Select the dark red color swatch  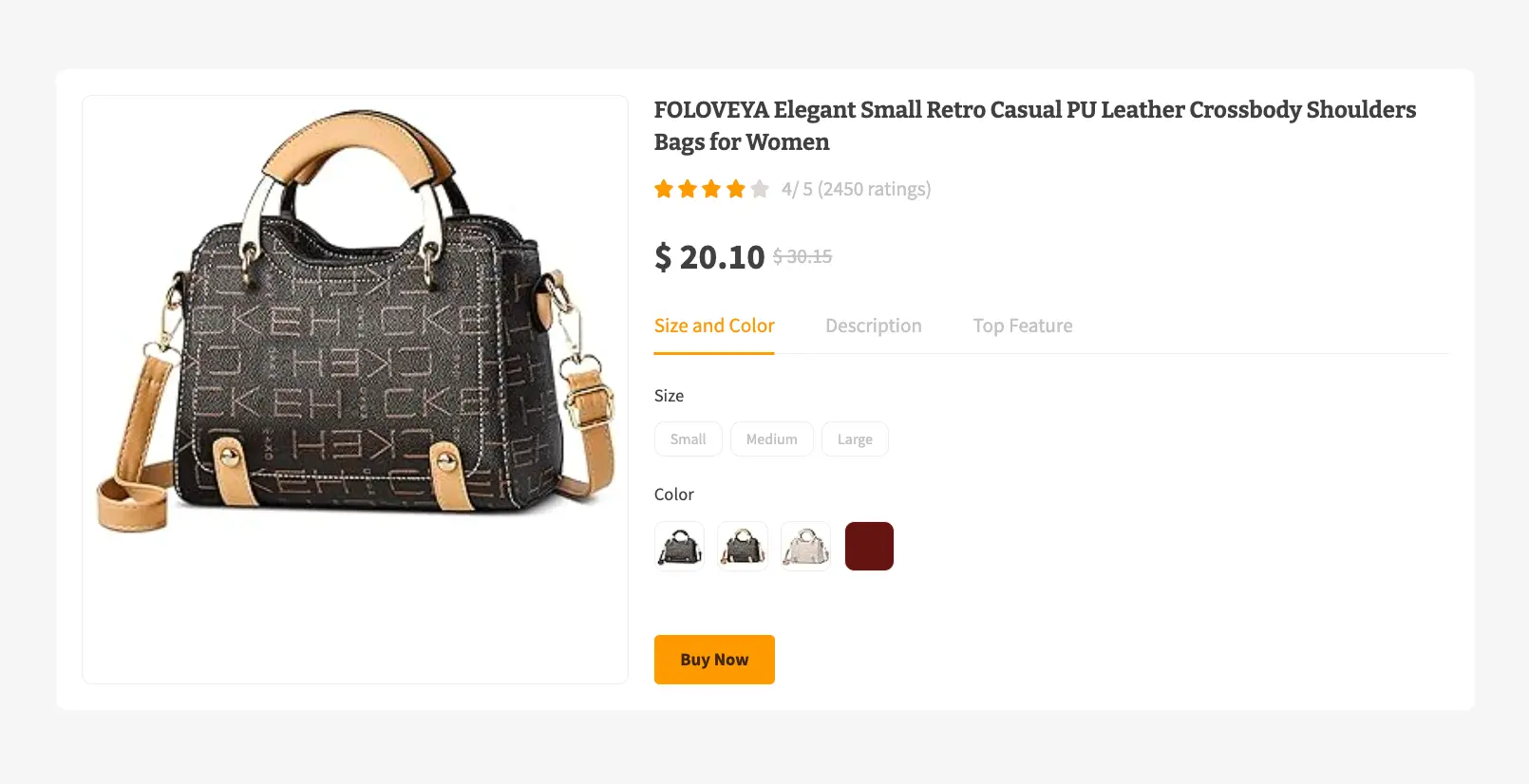(x=869, y=546)
